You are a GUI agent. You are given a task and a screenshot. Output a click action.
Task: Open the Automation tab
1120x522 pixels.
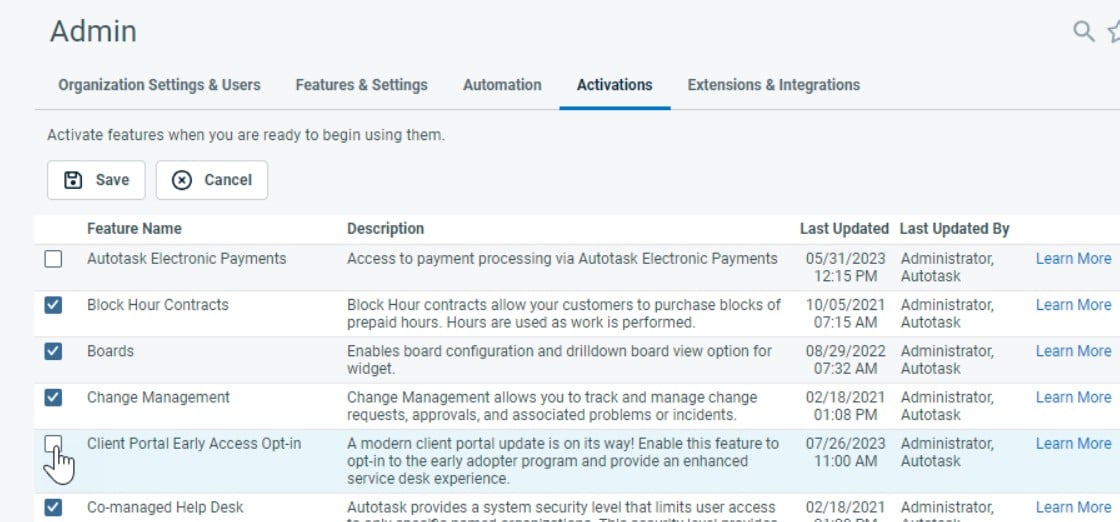tap(502, 85)
